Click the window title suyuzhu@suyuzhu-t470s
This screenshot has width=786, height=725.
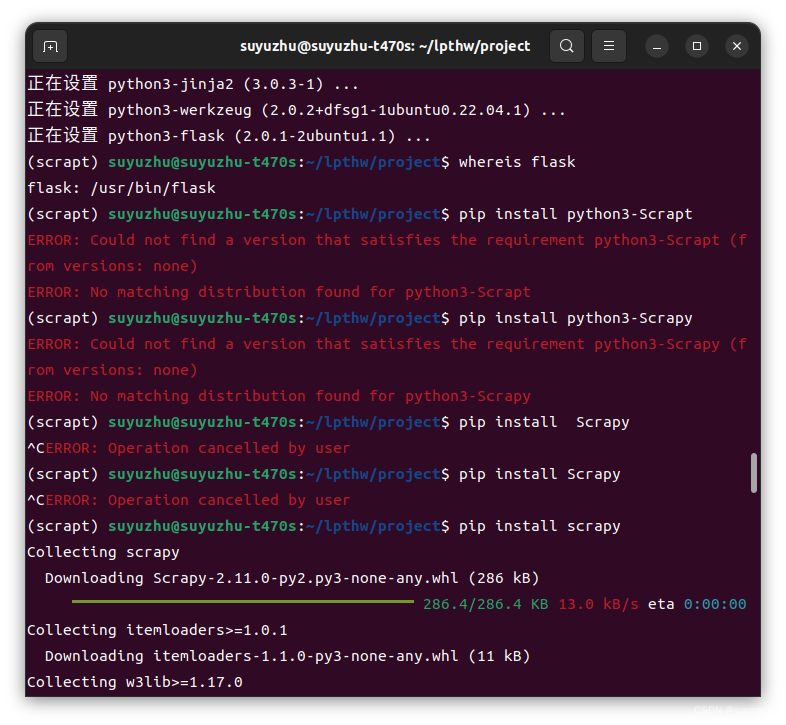(384, 46)
